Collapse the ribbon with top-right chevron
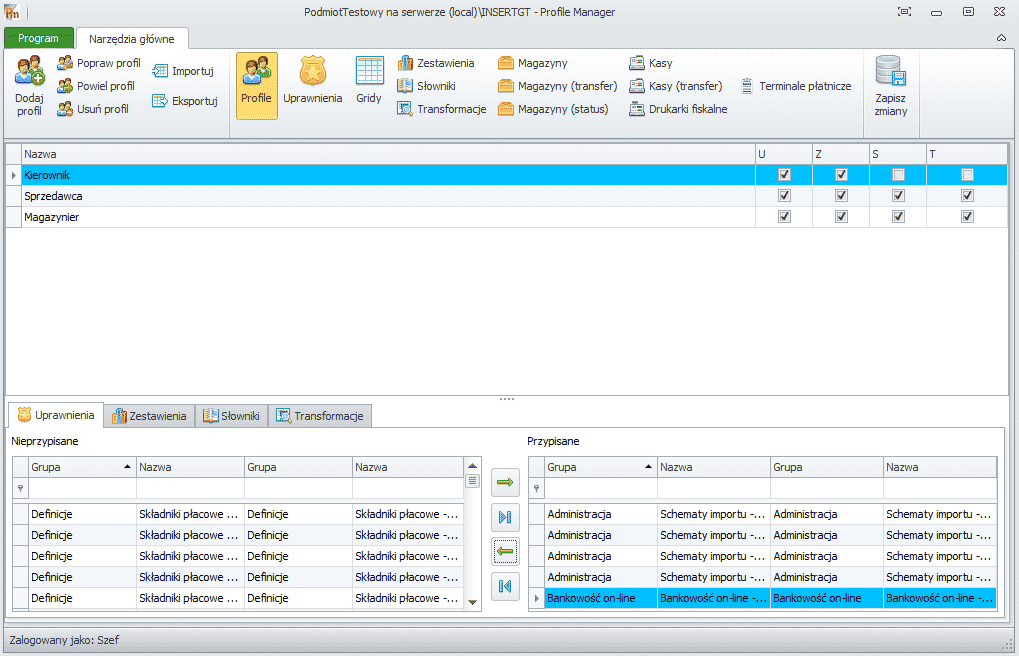Image resolution: width=1019 pixels, height=656 pixels. 1001,38
